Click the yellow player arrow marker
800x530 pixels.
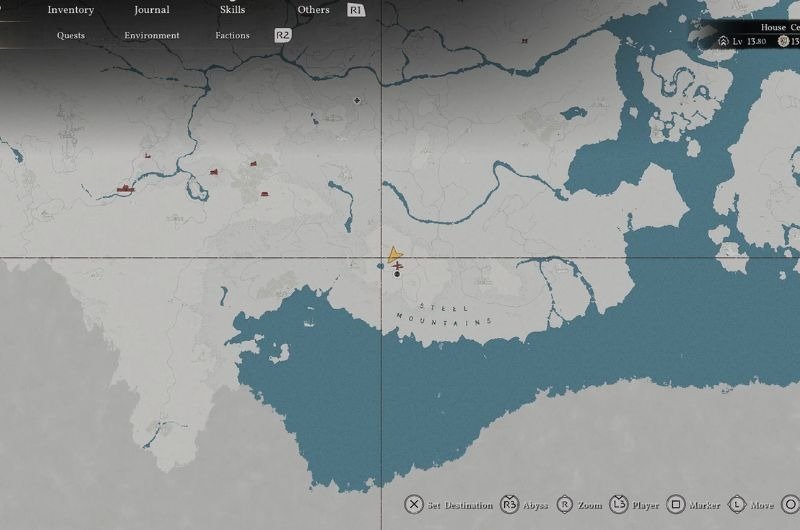click(x=395, y=255)
